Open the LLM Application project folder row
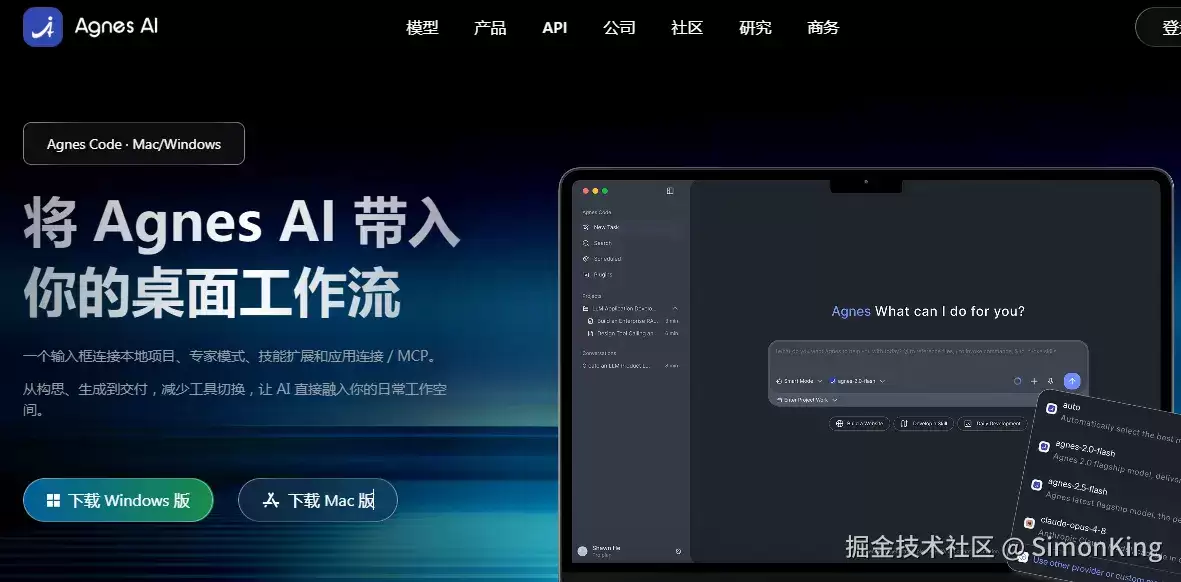Screen dimensions: 1181x582 pyautogui.click(x=630, y=309)
